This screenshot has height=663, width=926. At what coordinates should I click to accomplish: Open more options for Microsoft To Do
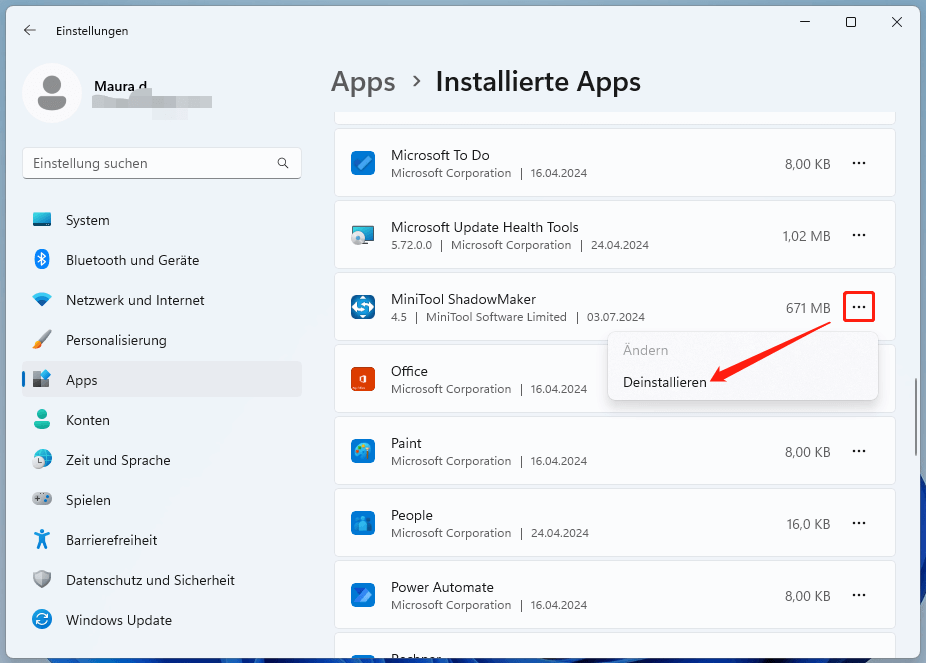pos(859,163)
